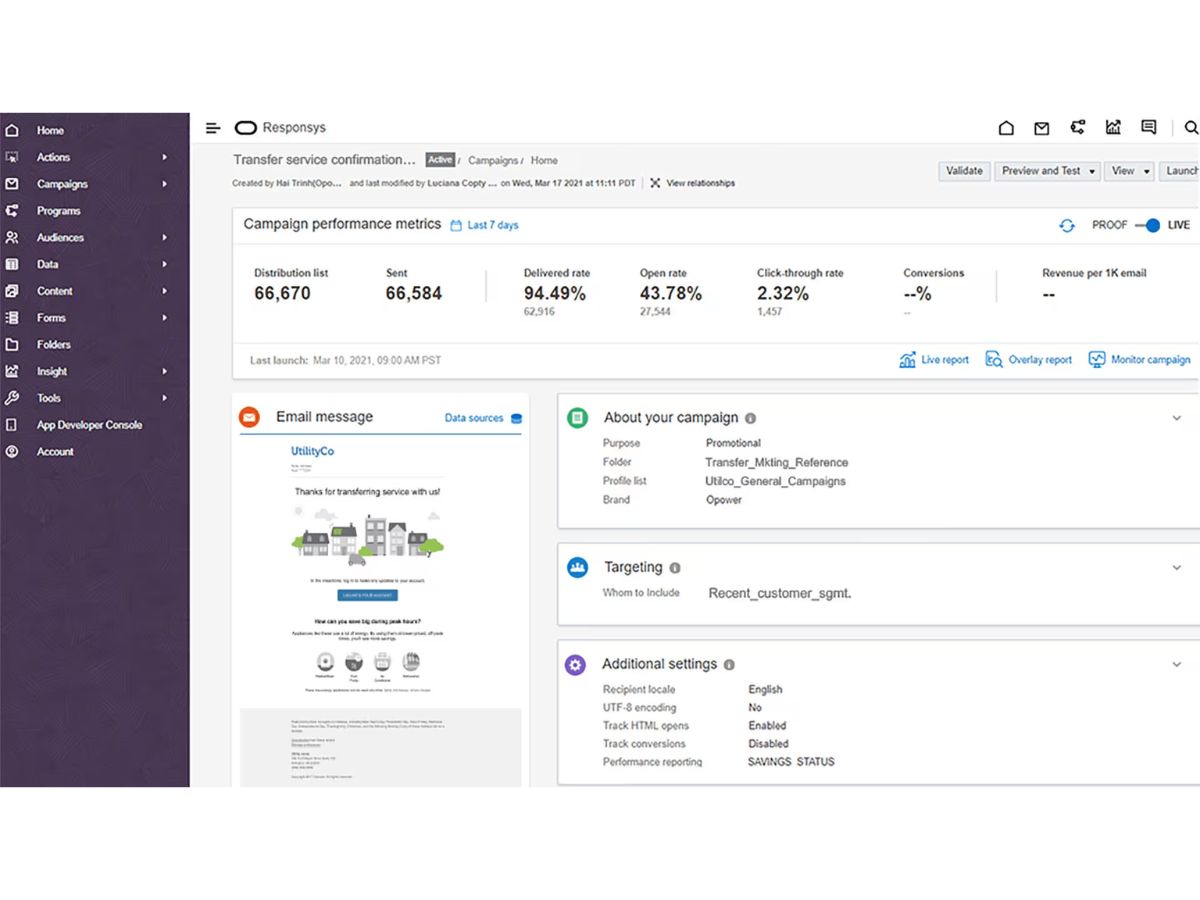Expand the Content submenu arrow
The height and width of the screenshot is (900, 1200).
(x=165, y=291)
